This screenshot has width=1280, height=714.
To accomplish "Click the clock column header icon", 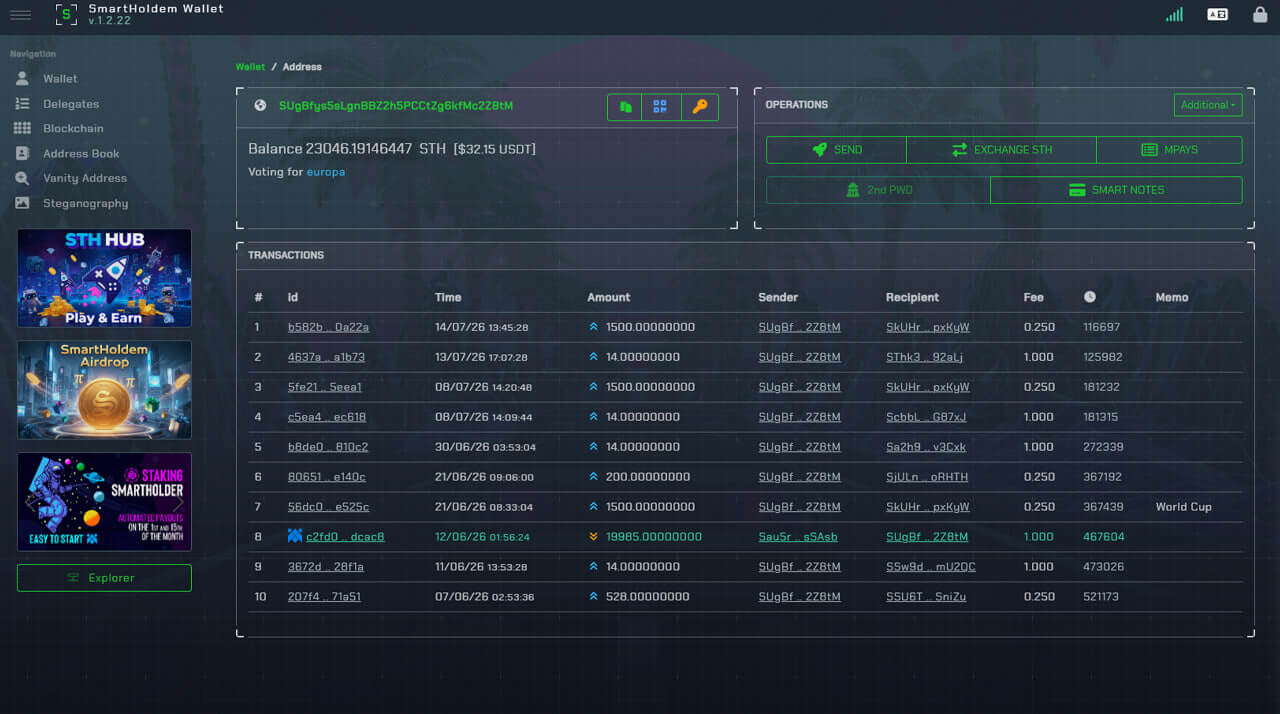I will (x=1090, y=297).
